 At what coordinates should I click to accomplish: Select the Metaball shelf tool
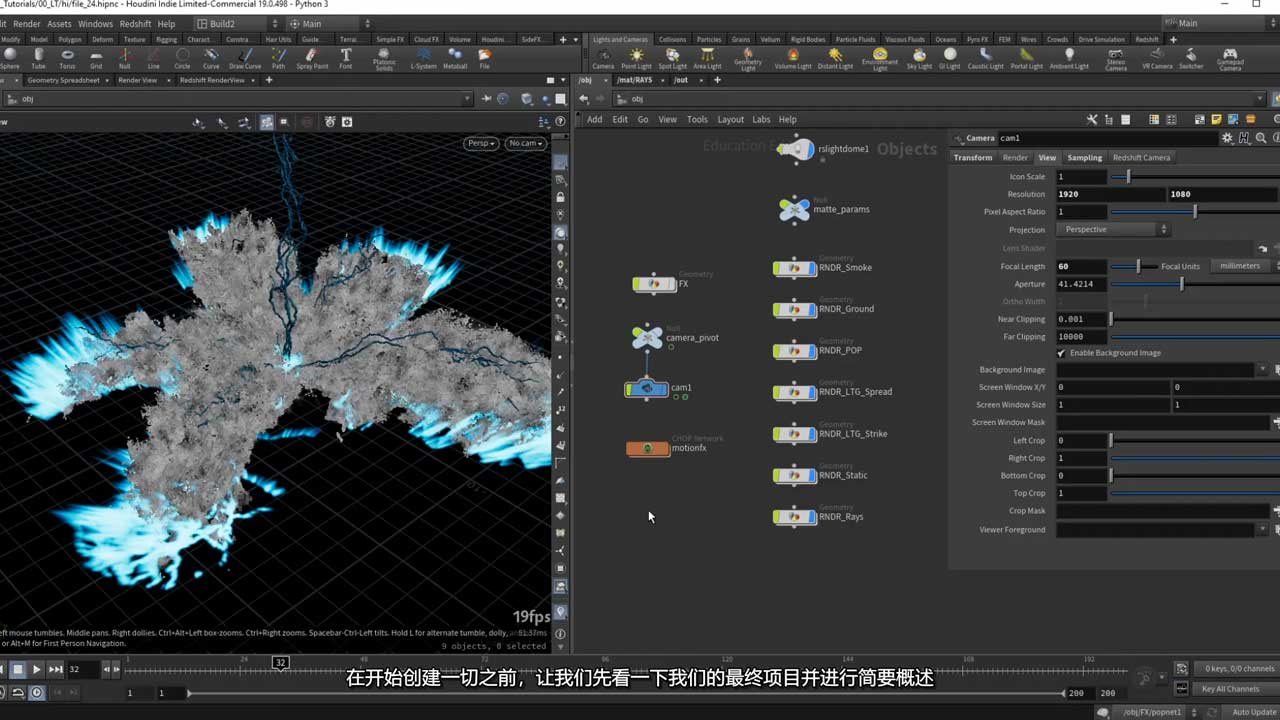(x=455, y=57)
